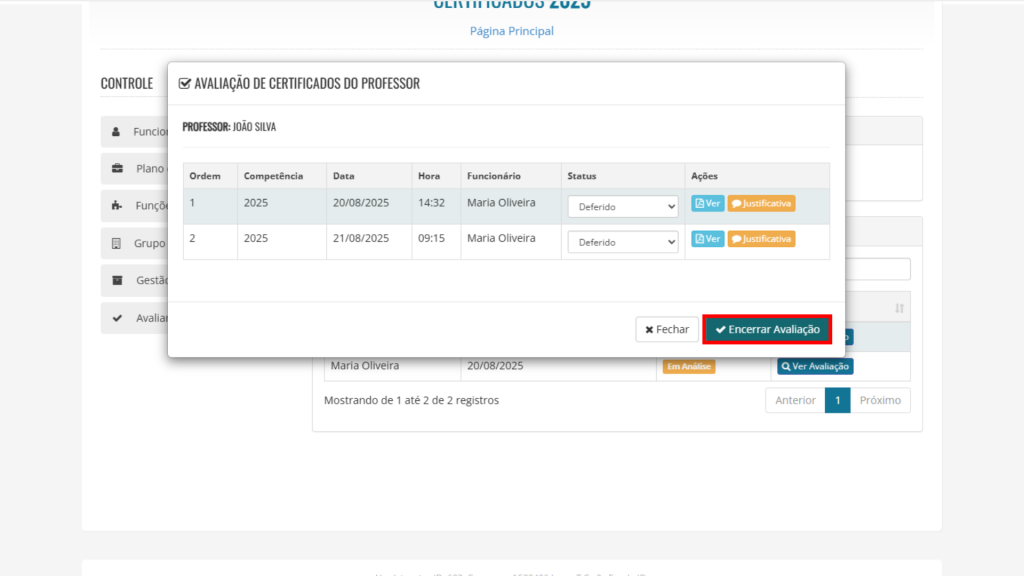
Task: Open Status dropdown for order 1
Action: (x=623, y=206)
